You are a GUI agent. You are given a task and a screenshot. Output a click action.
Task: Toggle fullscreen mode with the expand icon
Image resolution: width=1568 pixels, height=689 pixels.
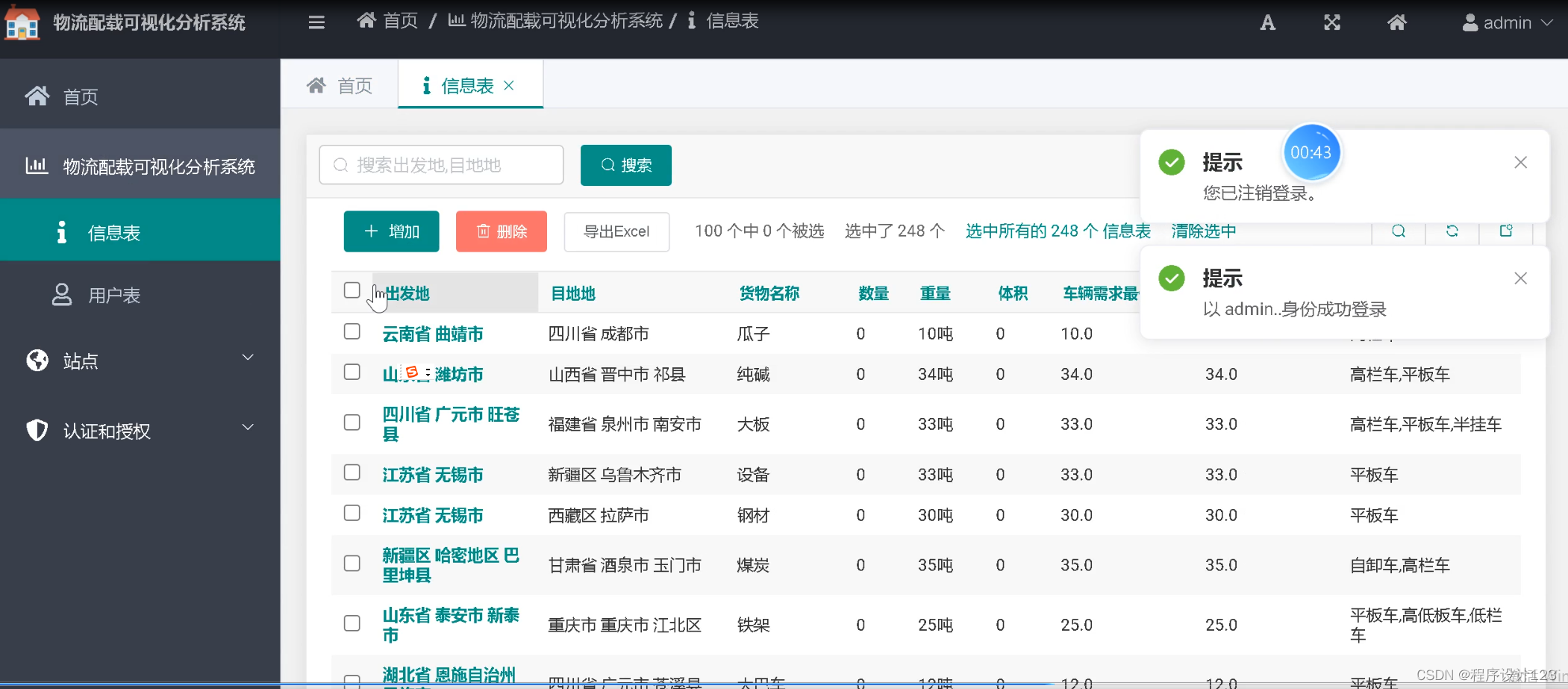1333,22
